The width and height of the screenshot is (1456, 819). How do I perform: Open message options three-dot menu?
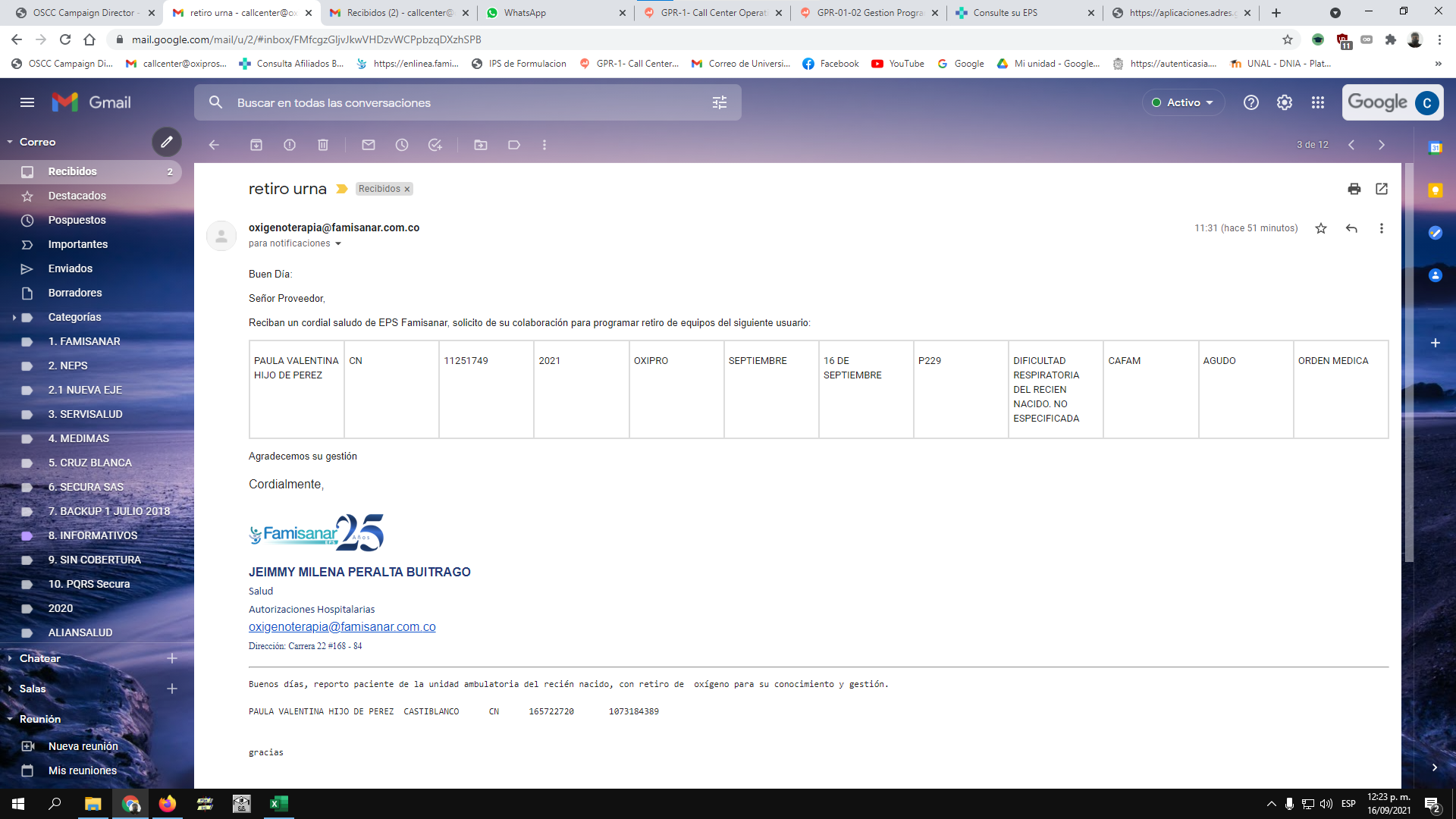tap(1382, 228)
